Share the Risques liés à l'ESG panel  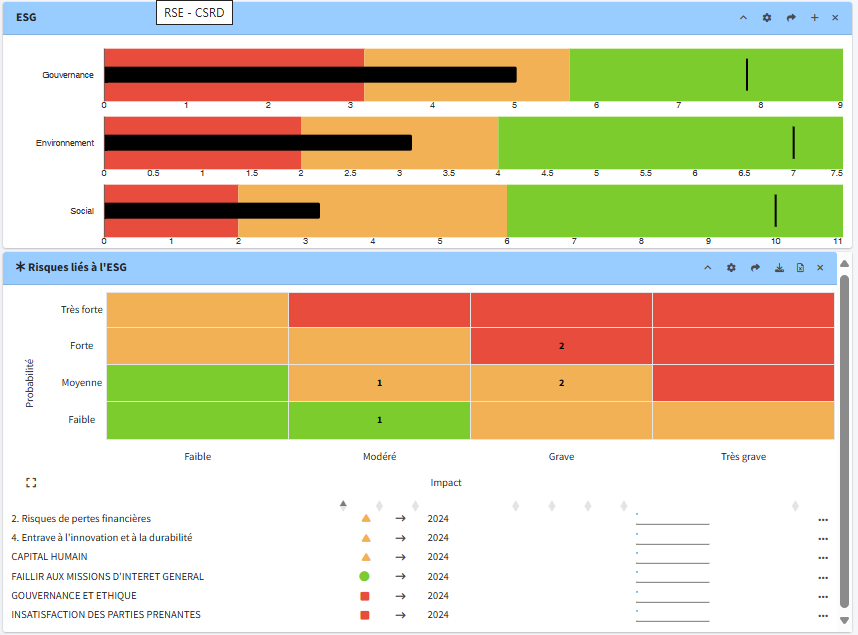[755, 268]
